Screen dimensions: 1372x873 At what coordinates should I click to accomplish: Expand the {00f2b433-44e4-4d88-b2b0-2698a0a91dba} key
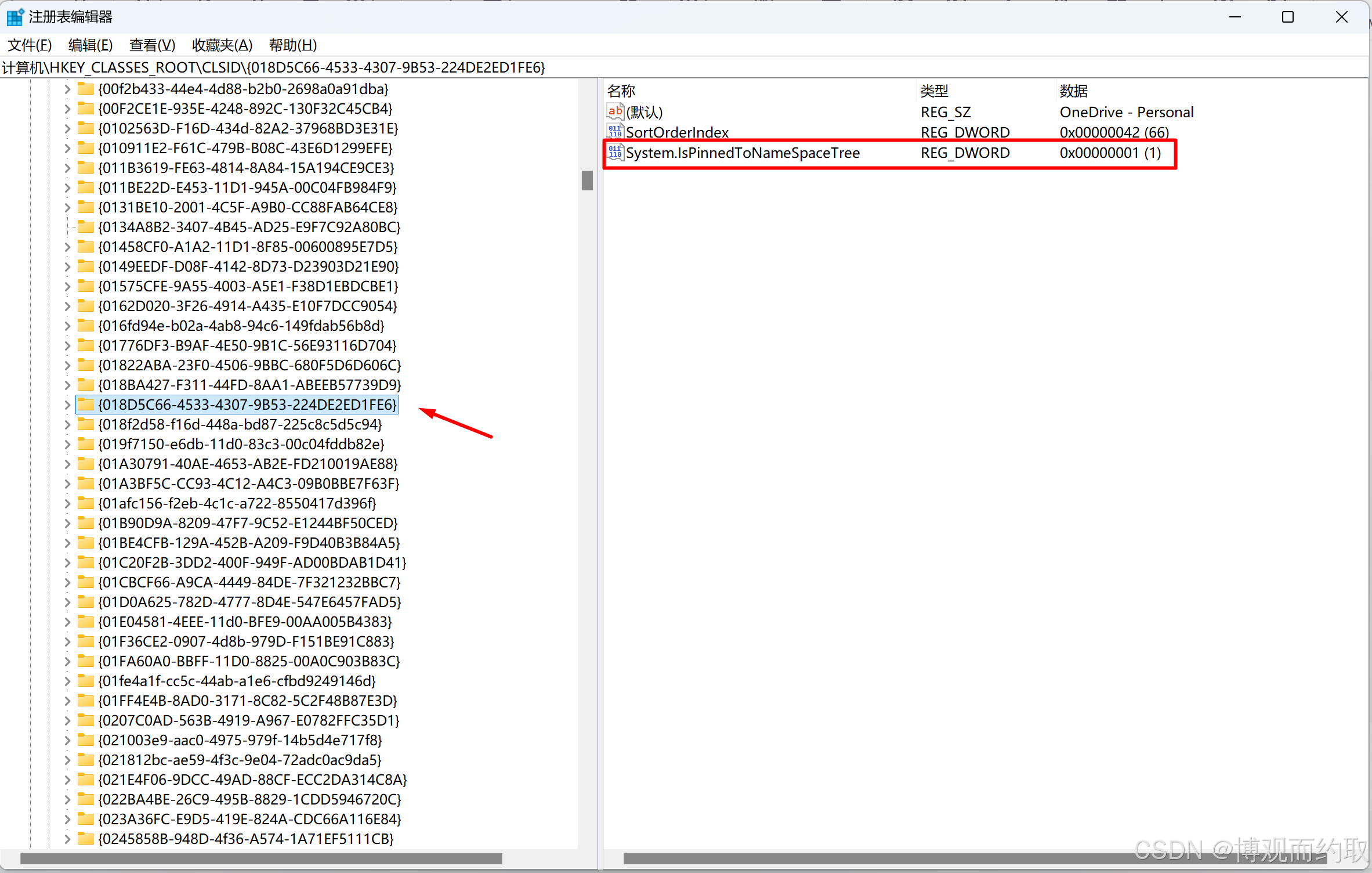pos(67,89)
